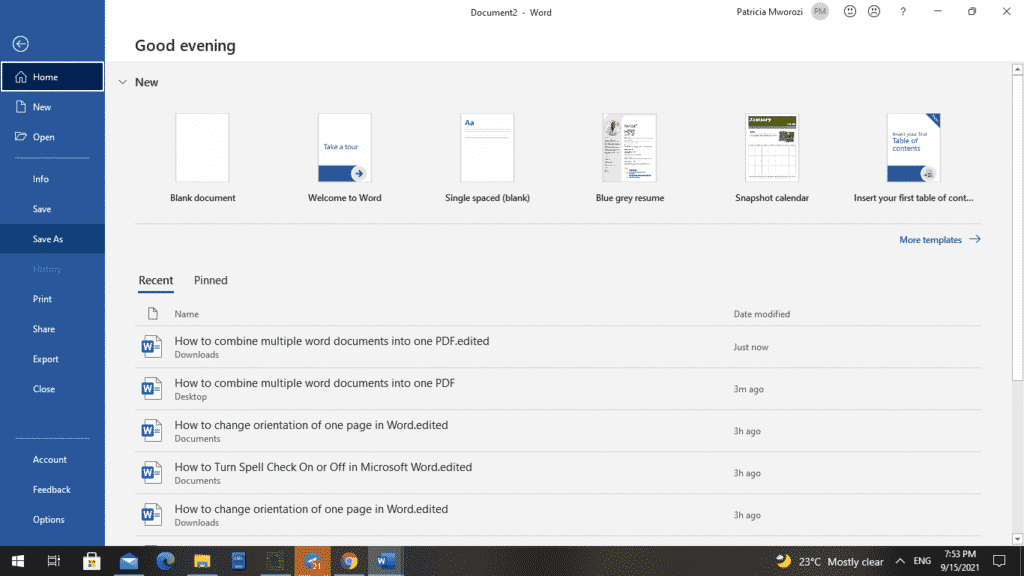The image size is (1024, 576).
Task: Open Print from the sidebar
Action: tap(42, 298)
